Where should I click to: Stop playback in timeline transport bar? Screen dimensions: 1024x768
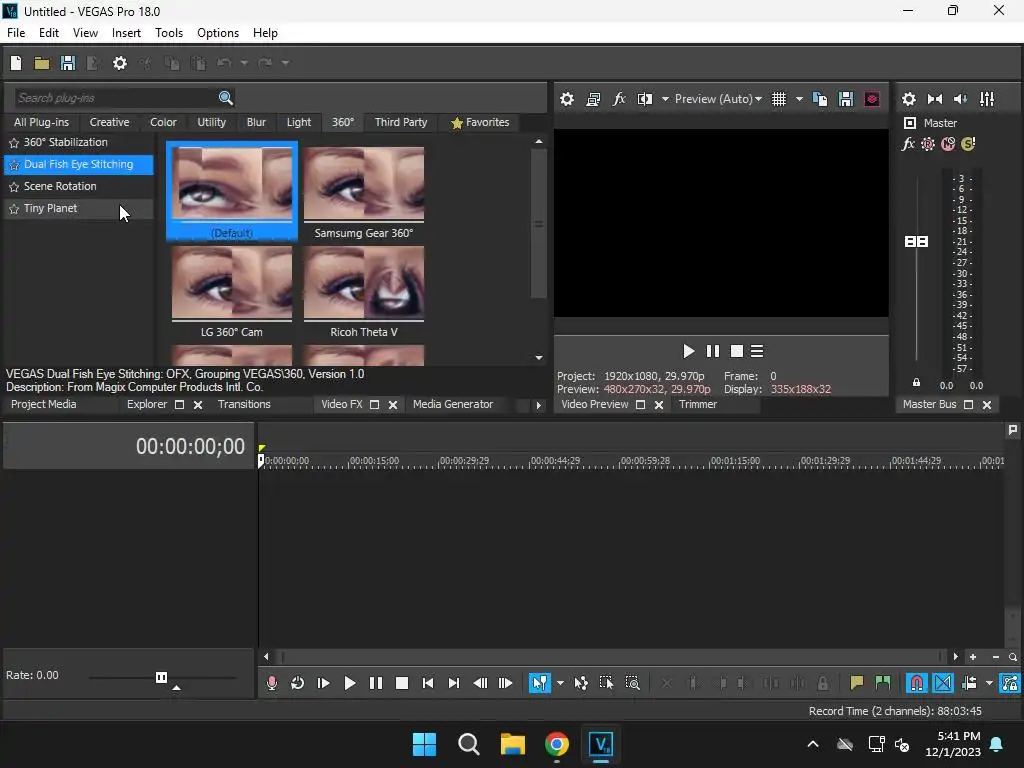[402, 683]
